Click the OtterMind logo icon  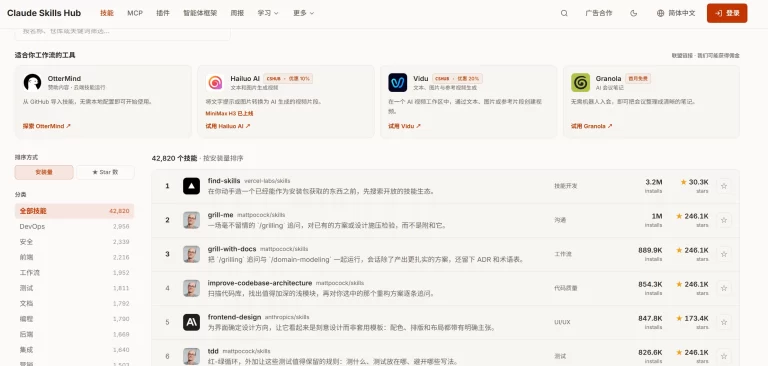pyautogui.click(x=32, y=82)
